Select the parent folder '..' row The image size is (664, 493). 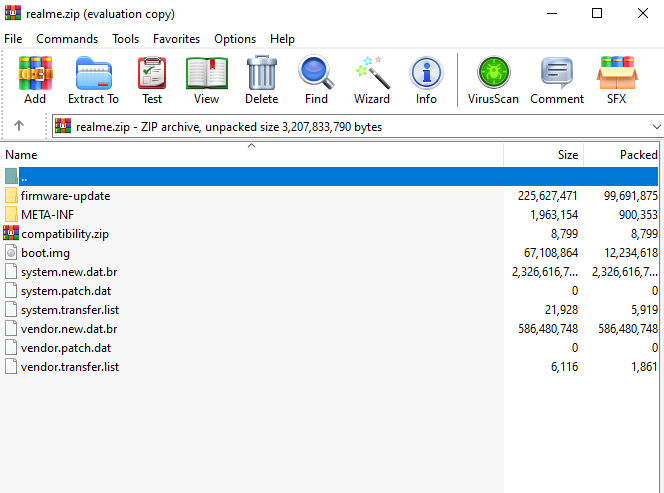(332, 177)
